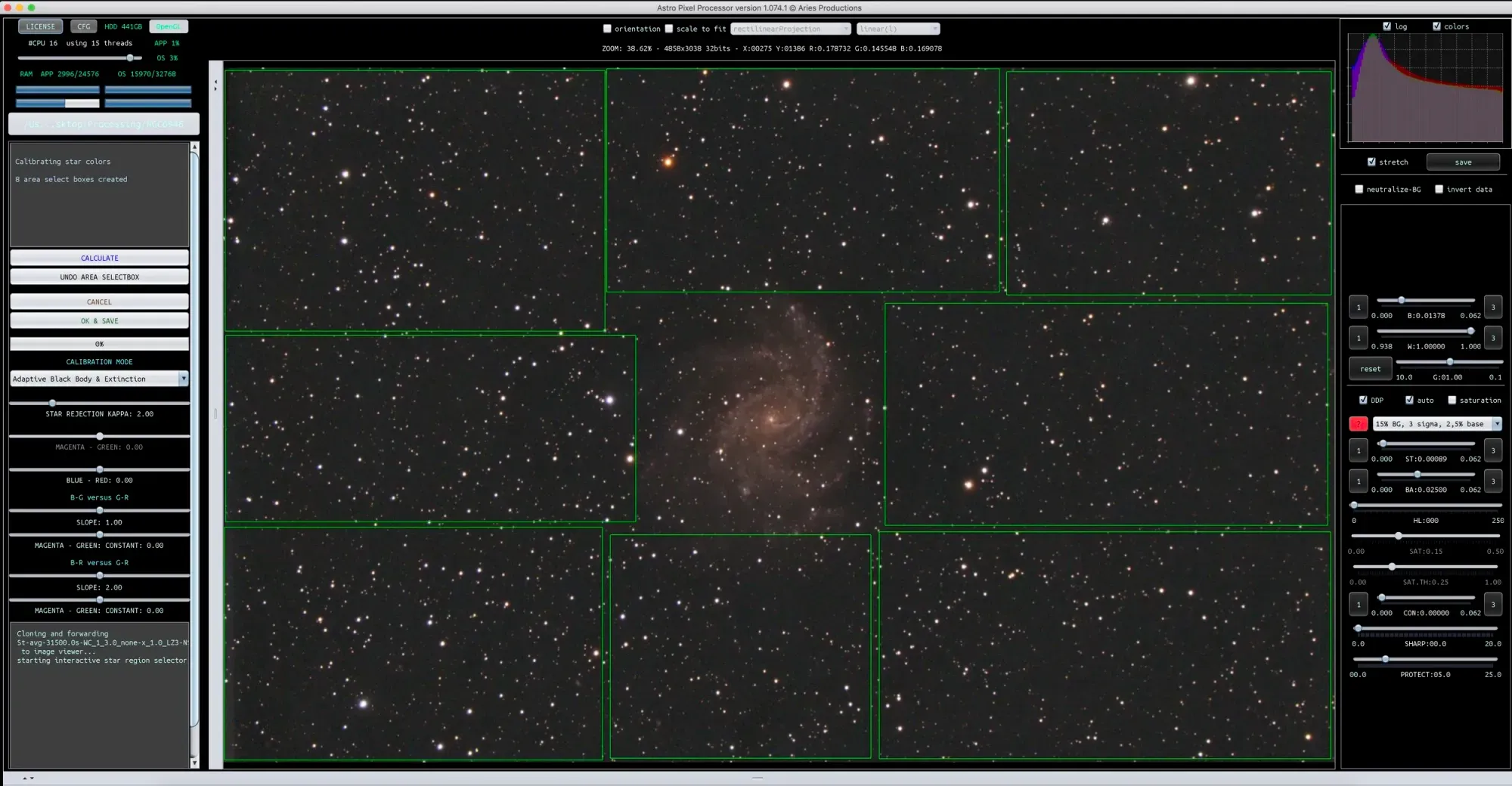Open the CFG settings button
This screenshot has height=786, width=1512.
(x=83, y=26)
